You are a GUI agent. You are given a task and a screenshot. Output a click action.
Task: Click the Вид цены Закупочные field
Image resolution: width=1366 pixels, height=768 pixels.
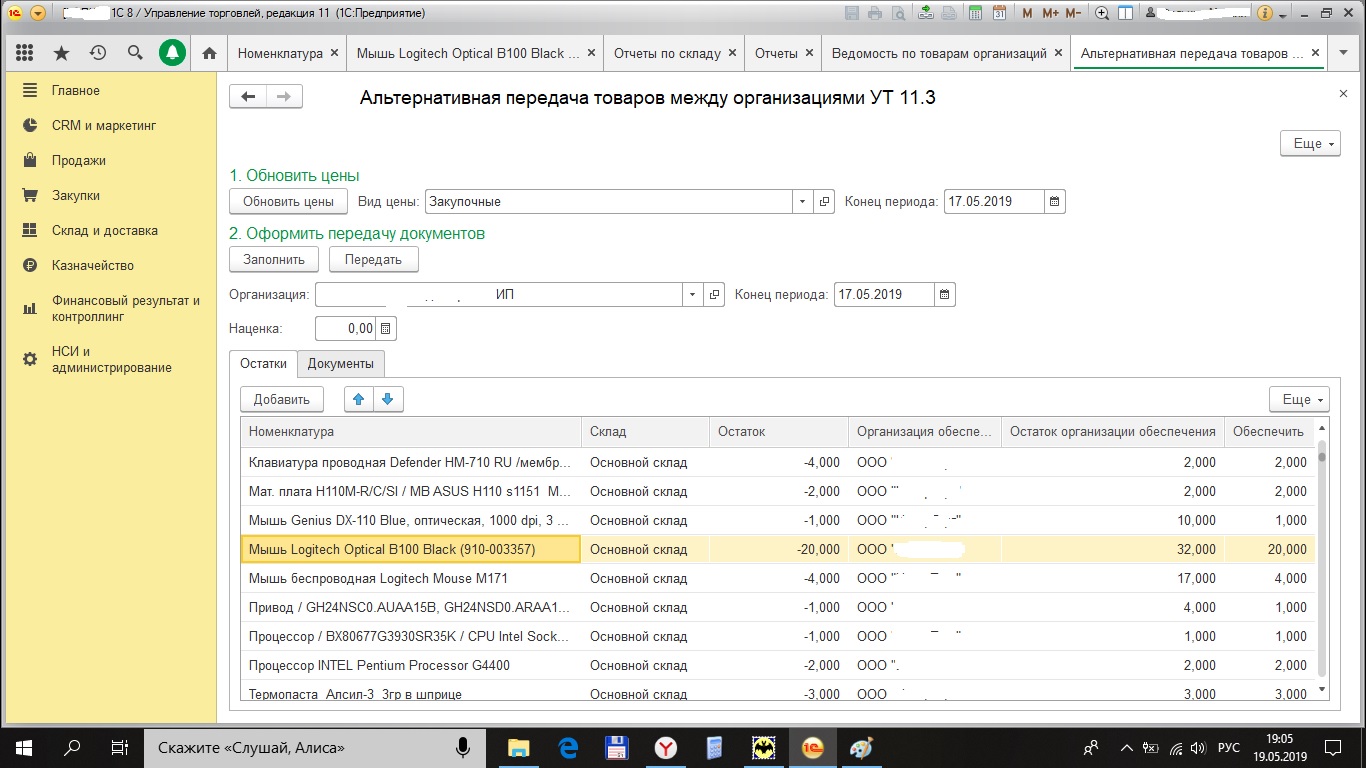point(608,201)
